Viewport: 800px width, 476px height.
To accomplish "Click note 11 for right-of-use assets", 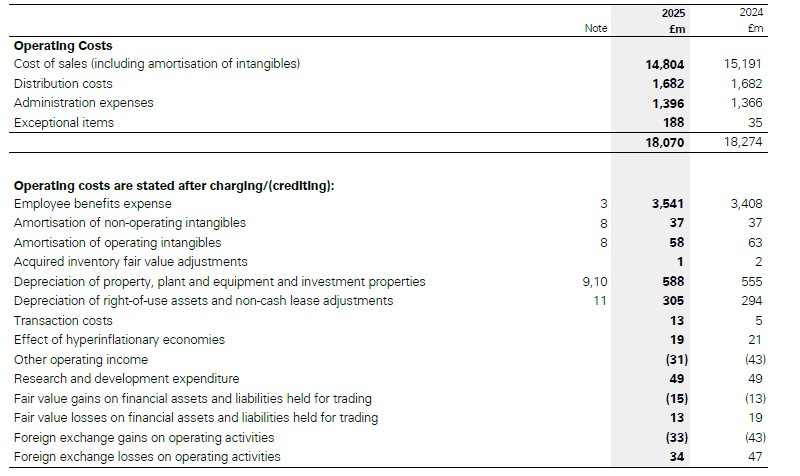I will (x=600, y=301).
